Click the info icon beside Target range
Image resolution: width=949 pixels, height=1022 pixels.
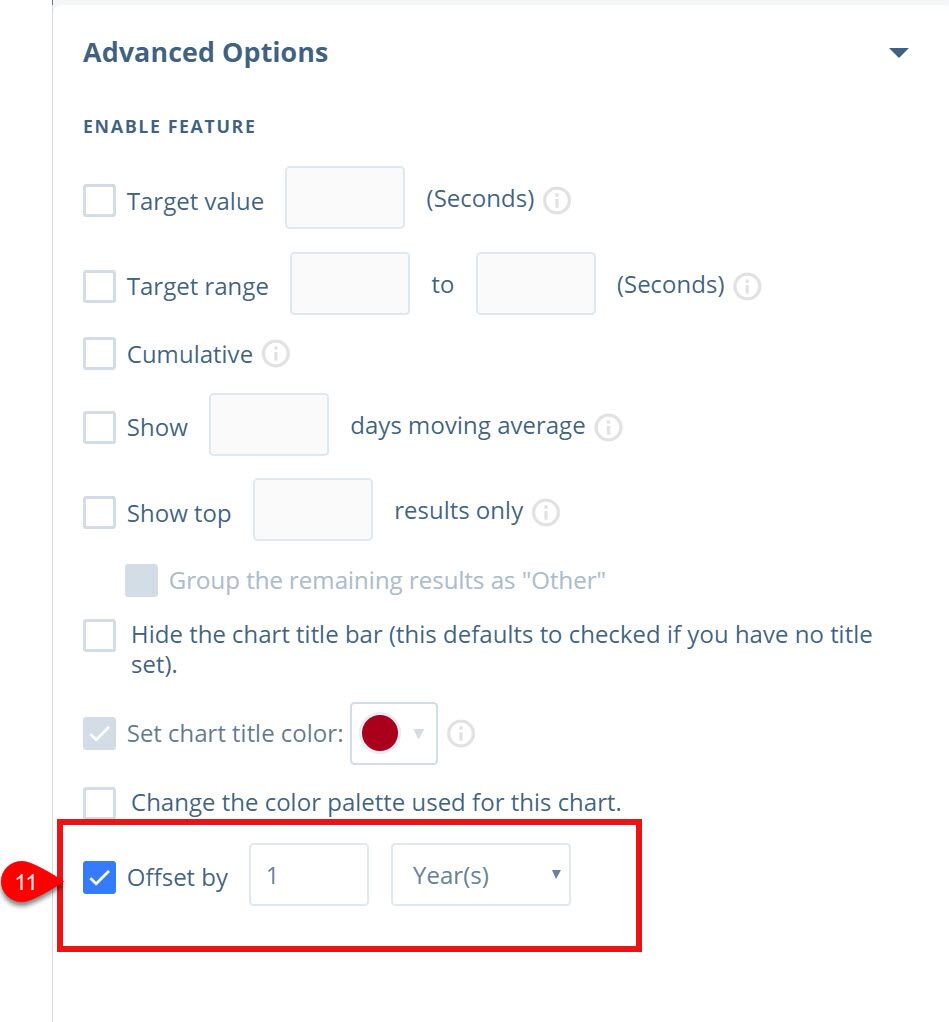click(747, 287)
